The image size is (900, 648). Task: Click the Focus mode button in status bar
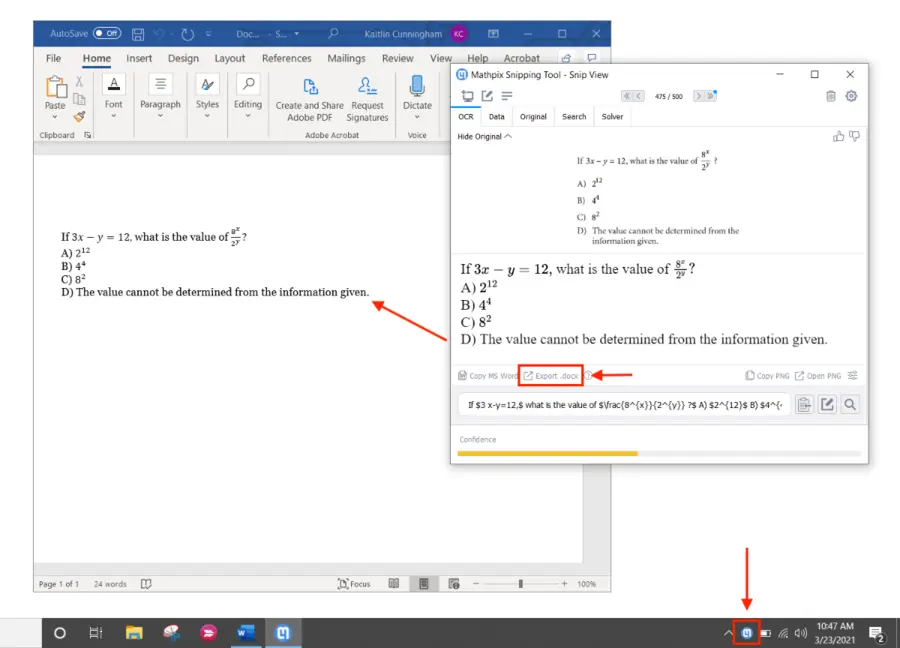click(354, 584)
